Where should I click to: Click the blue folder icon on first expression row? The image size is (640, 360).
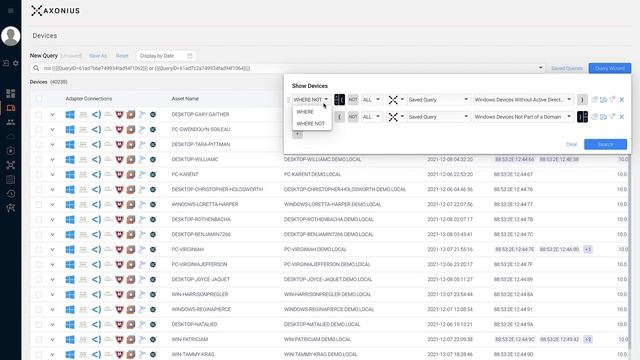click(x=603, y=100)
